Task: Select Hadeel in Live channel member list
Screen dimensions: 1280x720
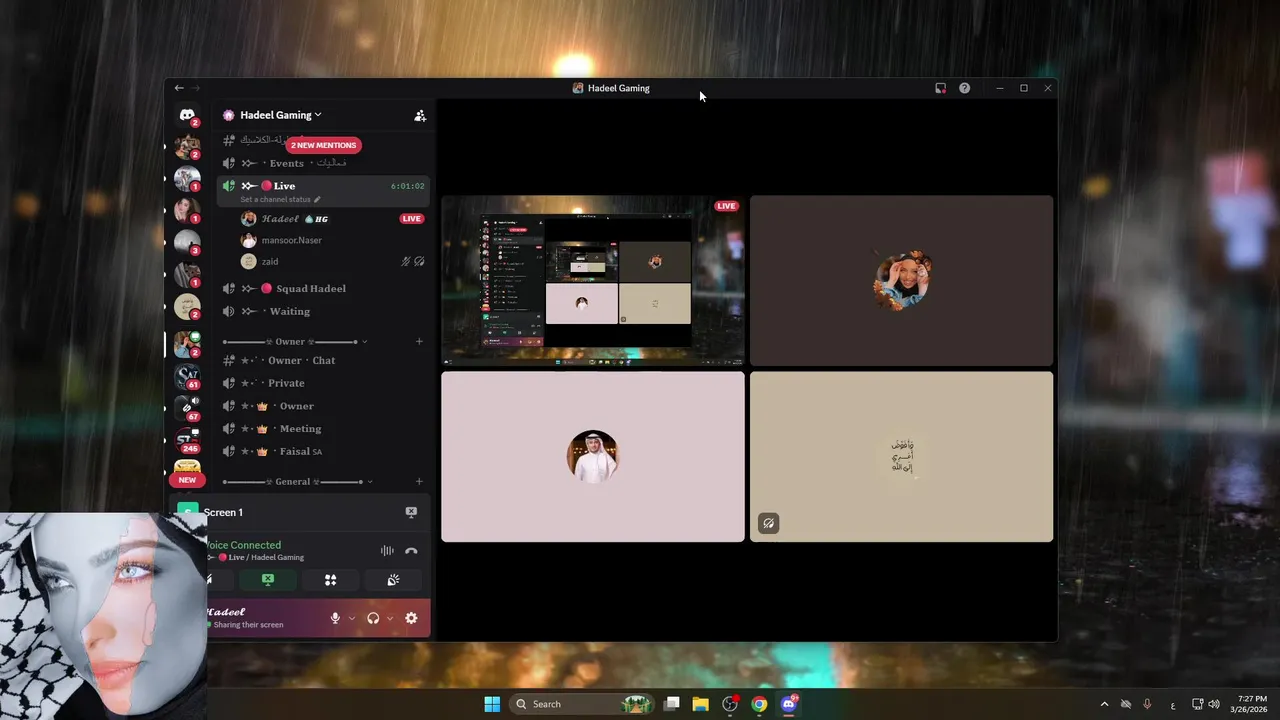Action: [280, 219]
